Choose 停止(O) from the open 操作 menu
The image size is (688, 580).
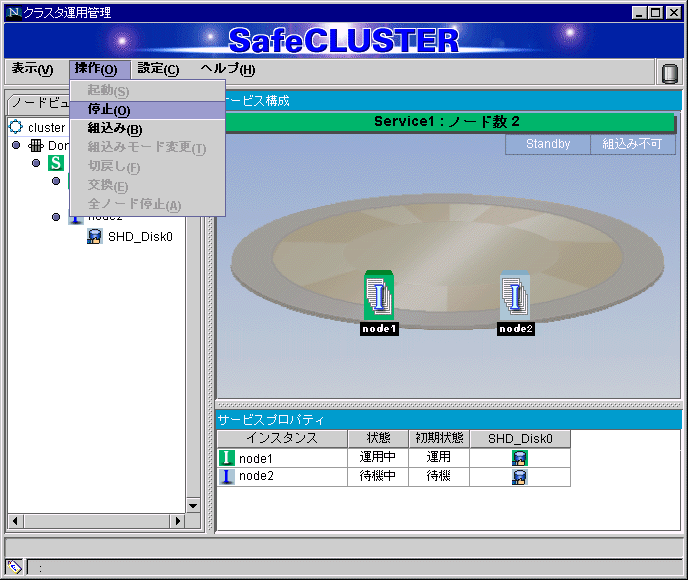[x=109, y=110]
